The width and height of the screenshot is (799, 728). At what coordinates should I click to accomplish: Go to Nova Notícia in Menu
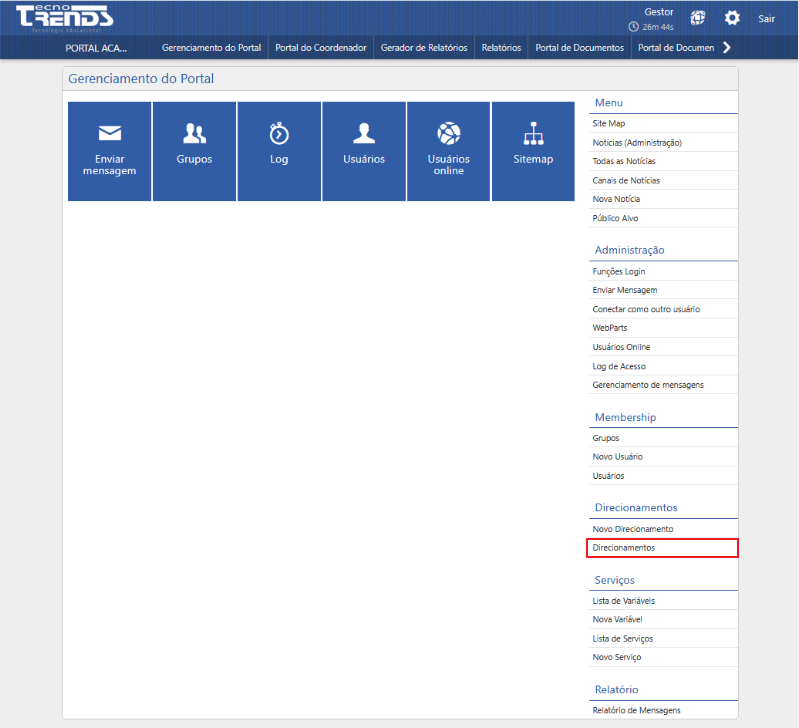[x=616, y=199]
